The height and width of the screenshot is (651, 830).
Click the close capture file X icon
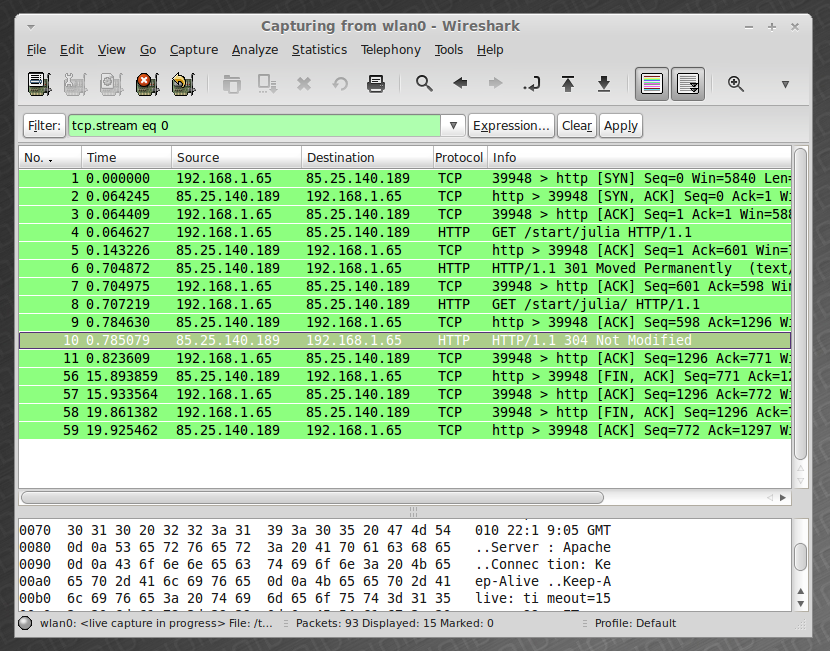point(304,84)
